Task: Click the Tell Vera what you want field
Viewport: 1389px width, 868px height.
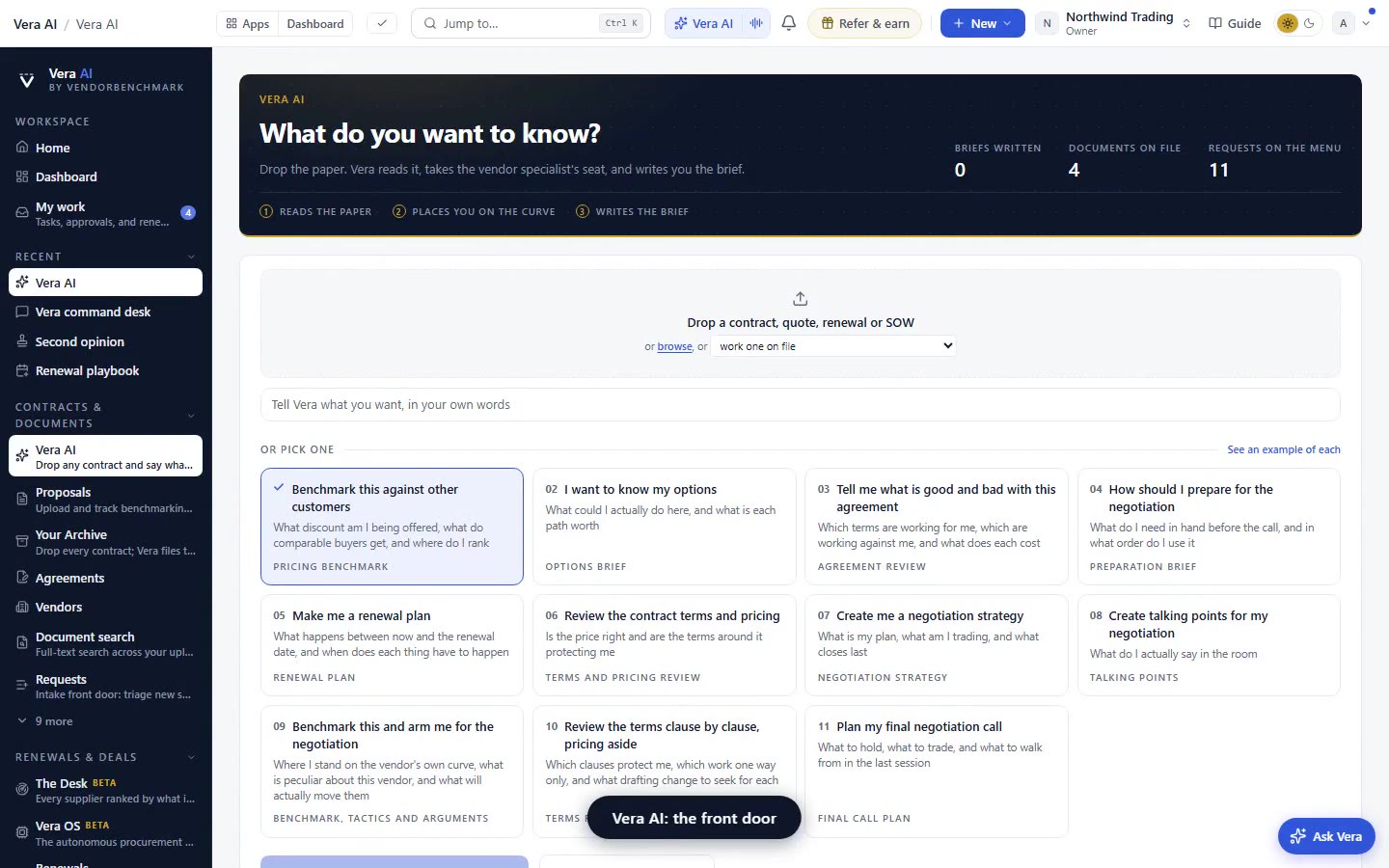Action: [800, 405]
